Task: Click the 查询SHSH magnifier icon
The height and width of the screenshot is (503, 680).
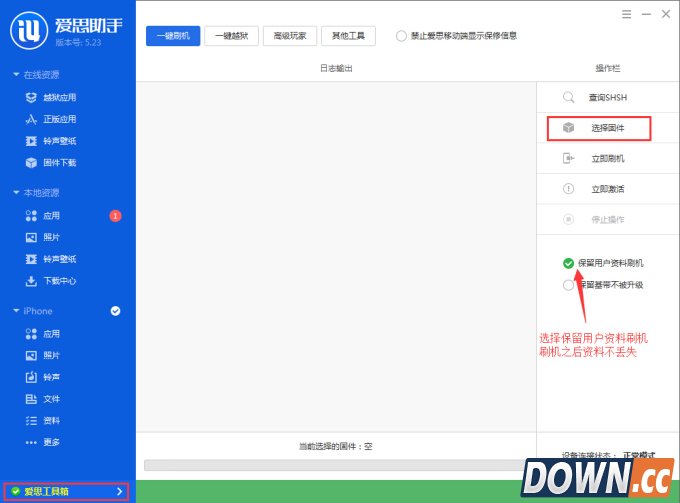Action: pyautogui.click(x=569, y=97)
